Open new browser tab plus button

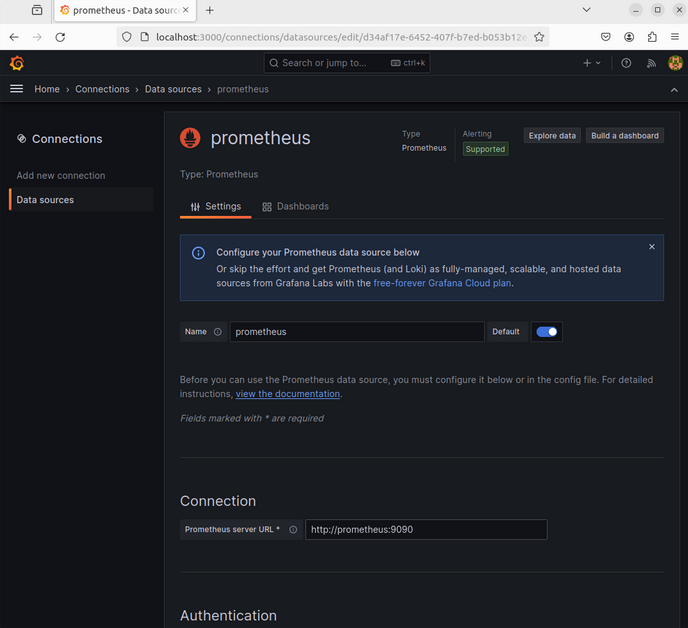[210, 10]
